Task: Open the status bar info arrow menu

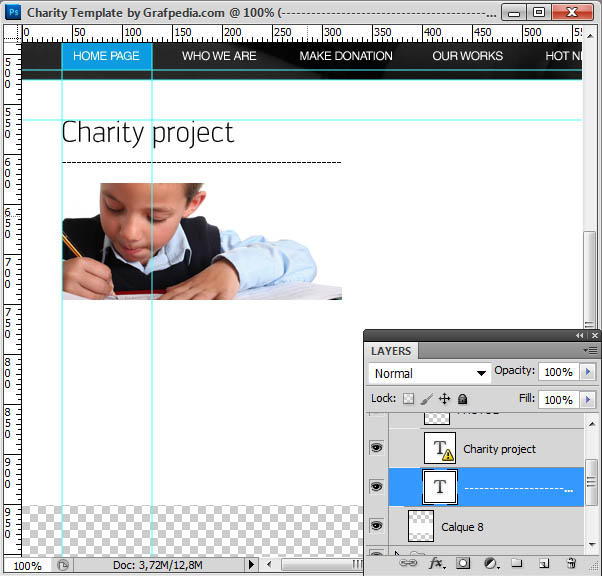Action: (251, 564)
